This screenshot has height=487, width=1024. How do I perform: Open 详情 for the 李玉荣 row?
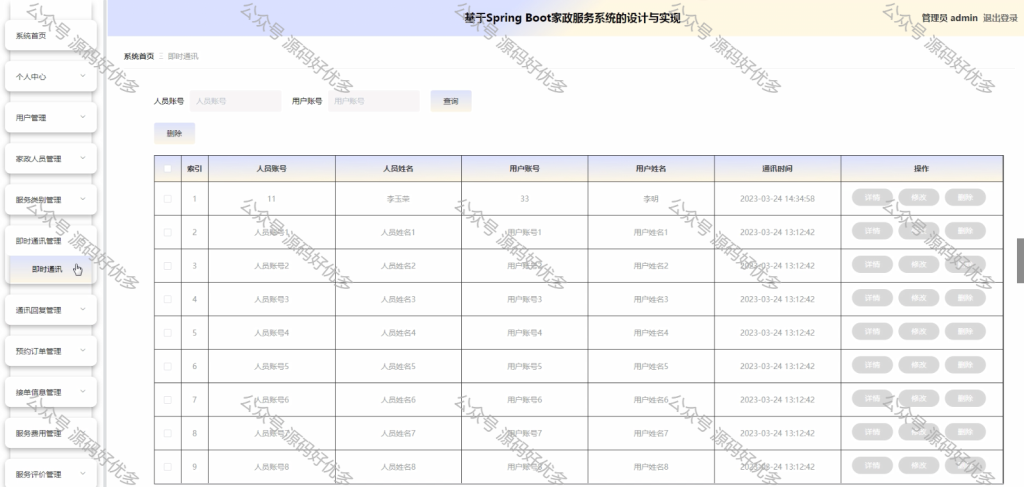872,198
